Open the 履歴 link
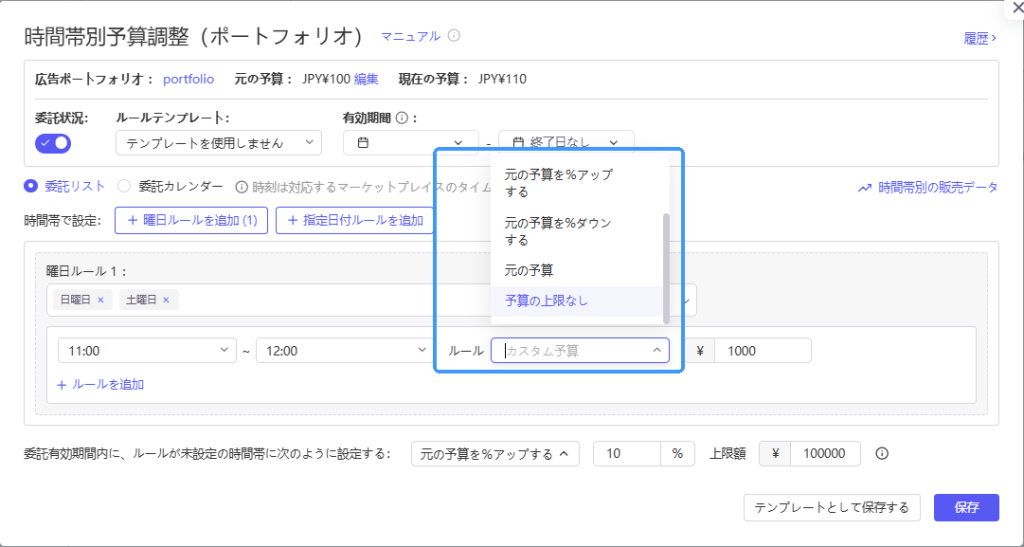The width and height of the screenshot is (1024, 547). (x=980, y=39)
